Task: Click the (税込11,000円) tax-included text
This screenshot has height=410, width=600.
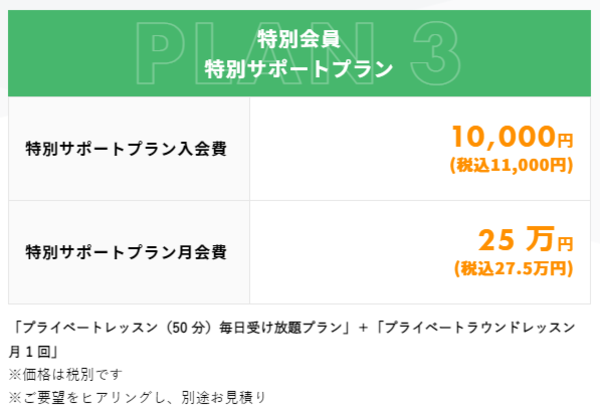Action: (x=511, y=165)
